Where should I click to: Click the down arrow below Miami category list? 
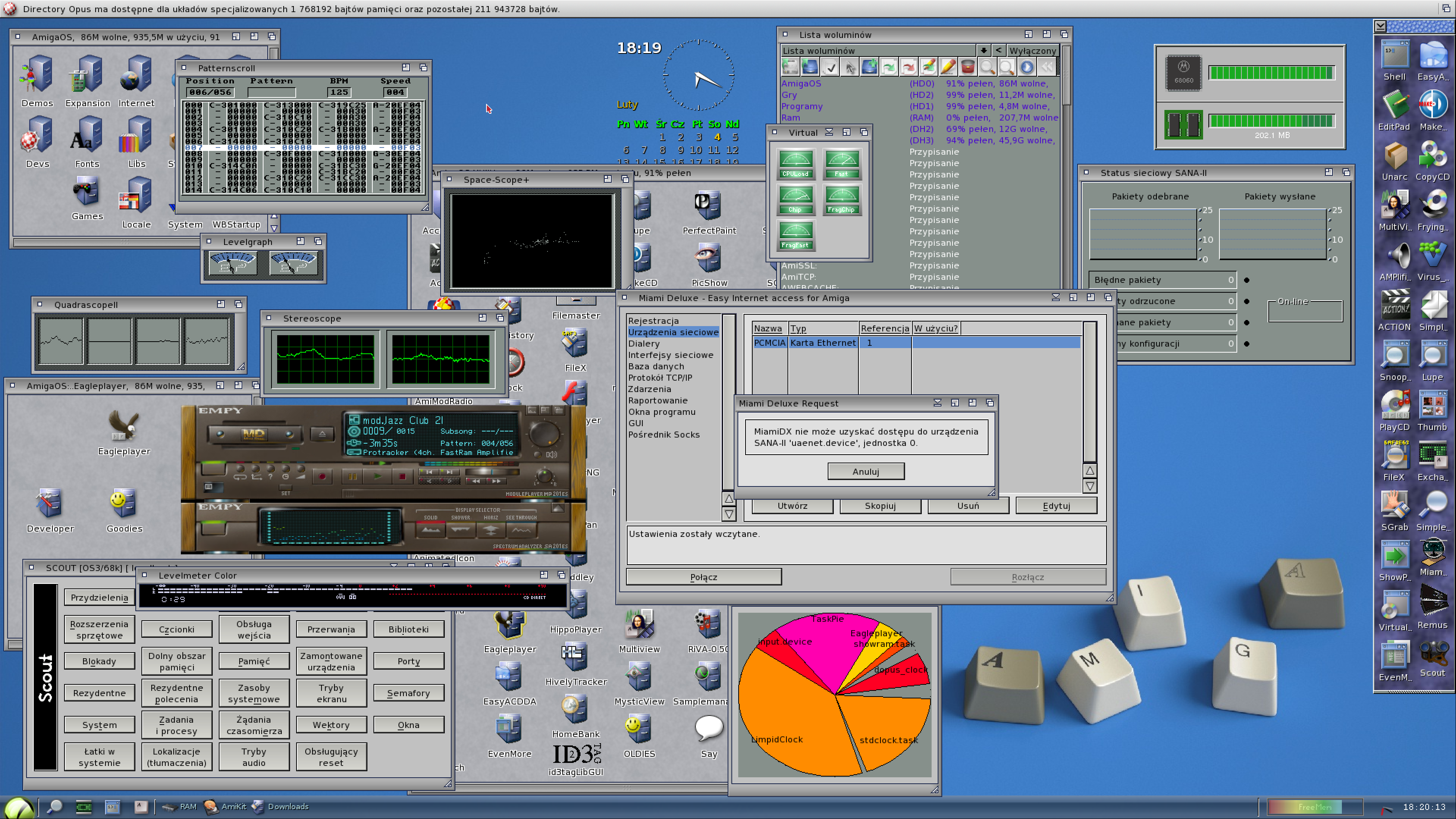(x=728, y=515)
